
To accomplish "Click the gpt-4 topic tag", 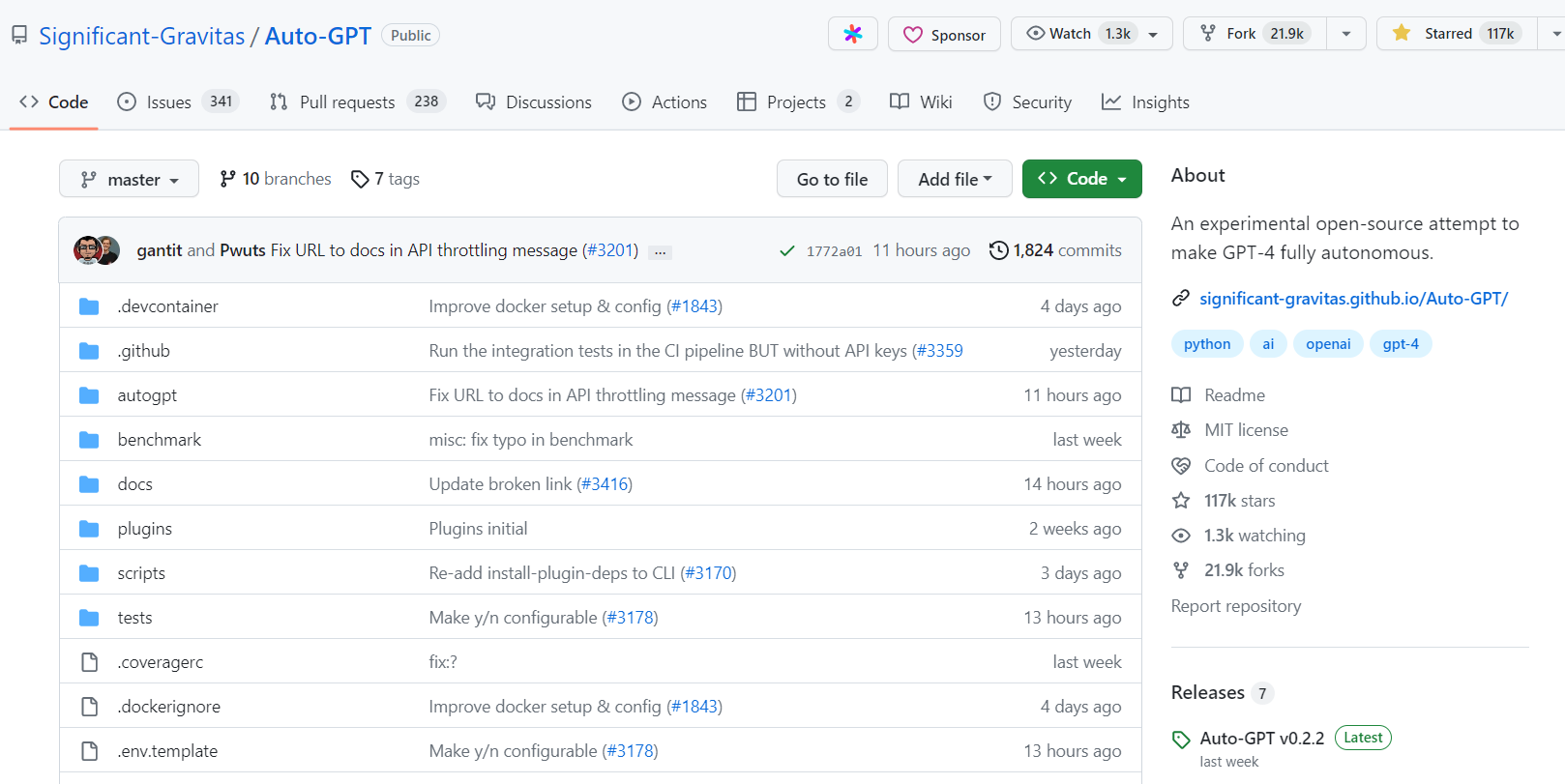I will point(1401,344).
